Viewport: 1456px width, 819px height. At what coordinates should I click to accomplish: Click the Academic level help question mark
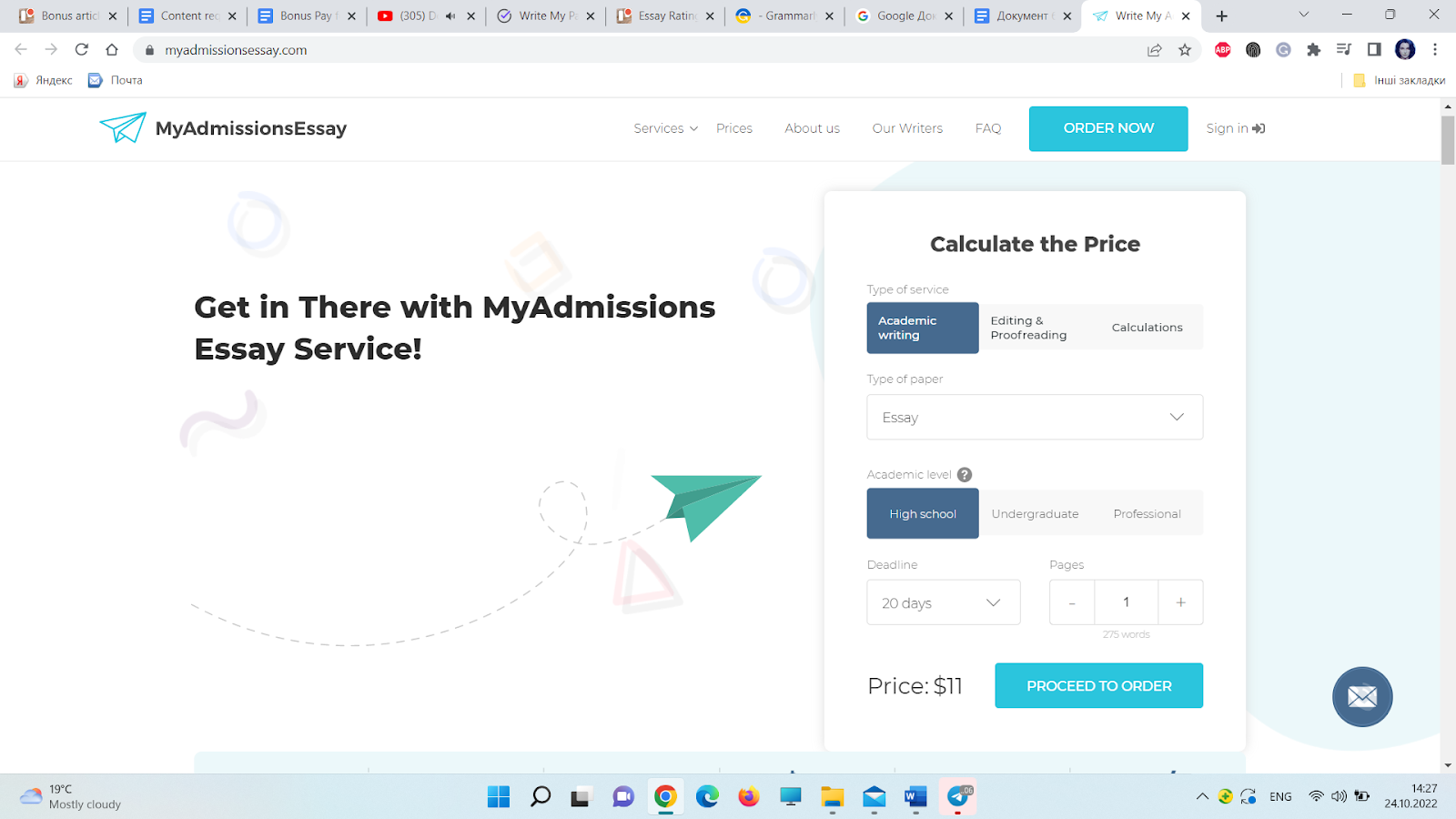pyautogui.click(x=965, y=475)
